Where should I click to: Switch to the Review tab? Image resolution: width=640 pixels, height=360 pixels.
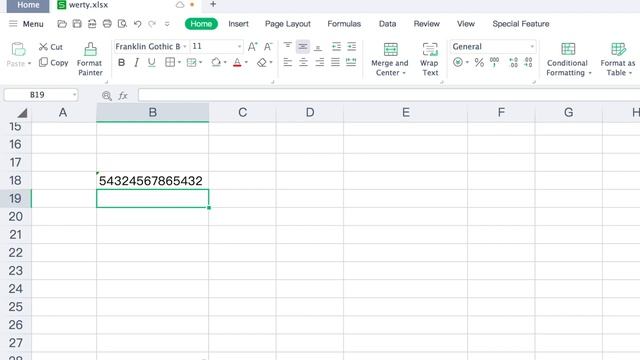[x=427, y=24]
